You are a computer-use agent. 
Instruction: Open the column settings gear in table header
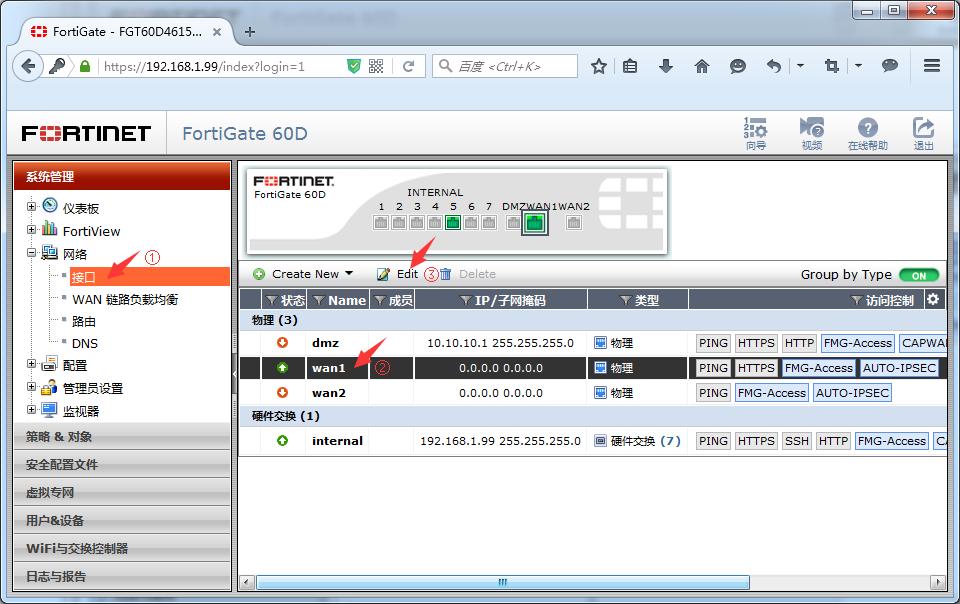point(932,298)
